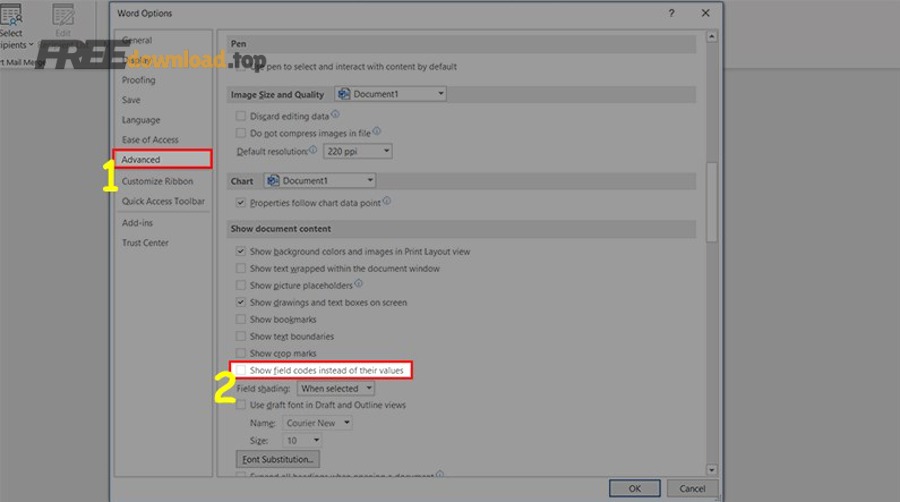Open the Trust Center category
The width and height of the screenshot is (900, 502).
145,243
